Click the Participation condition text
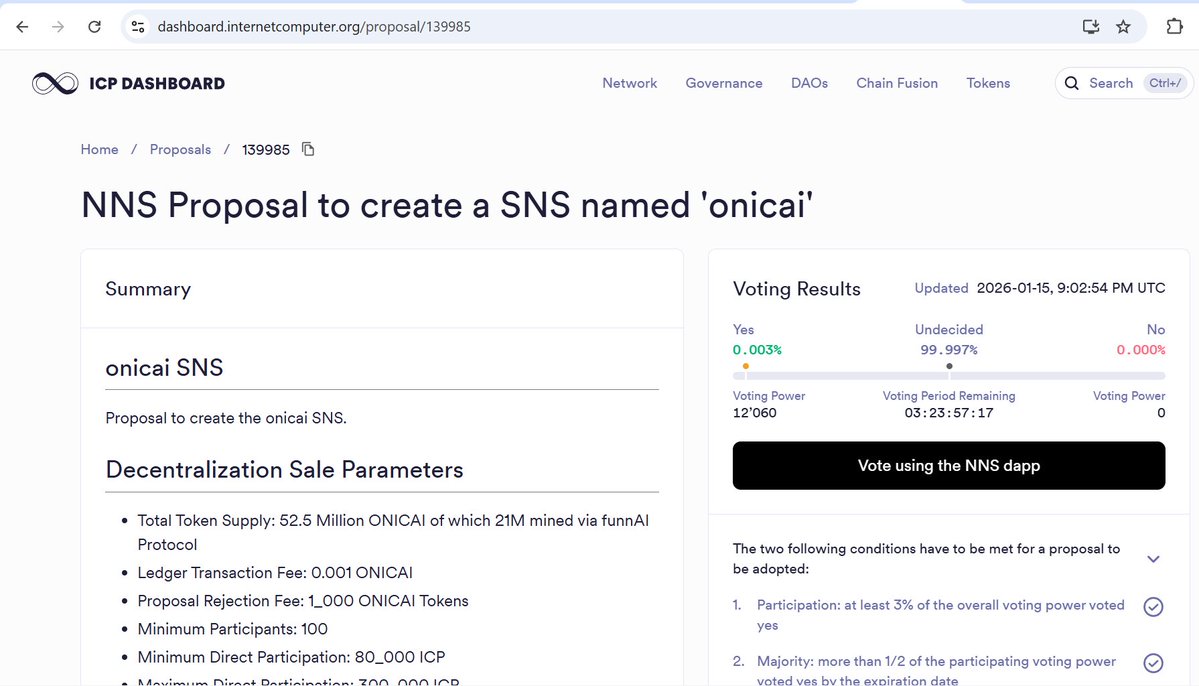Viewport: 1199px width, 686px height. click(x=941, y=615)
